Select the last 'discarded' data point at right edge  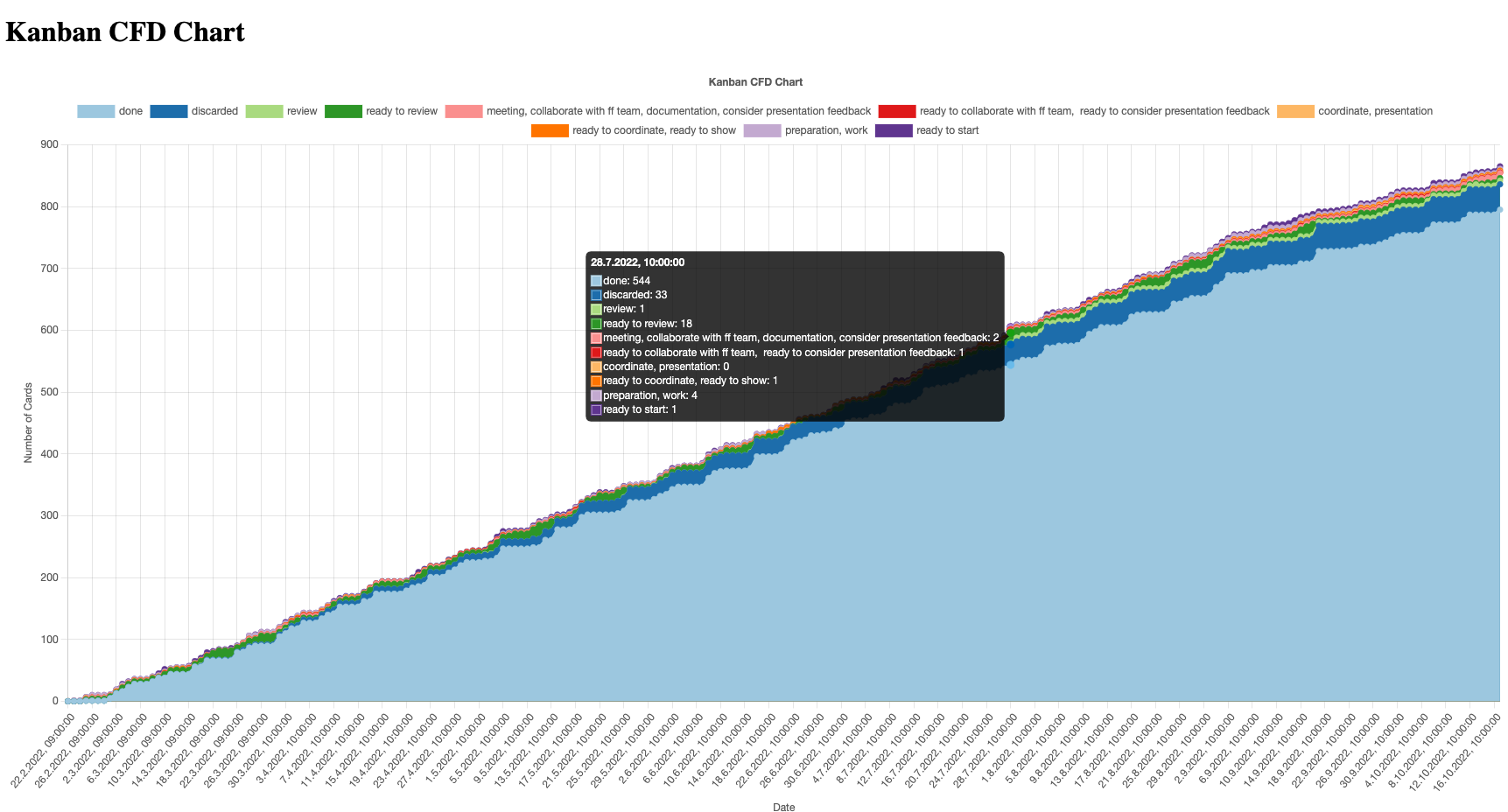[x=1499, y=185]
